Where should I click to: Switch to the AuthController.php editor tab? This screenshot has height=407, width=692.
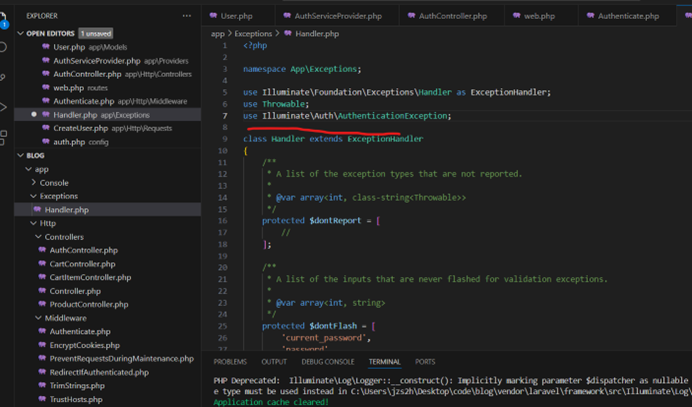[x=451, y=16]
